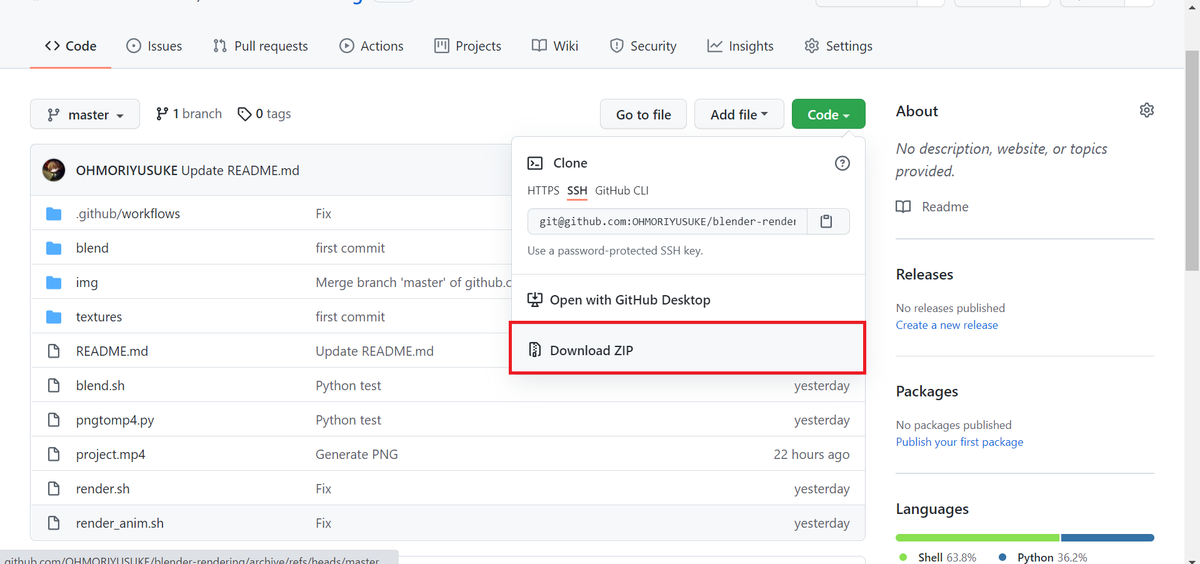The width and height of the screenshot is (1200, 564).
Task: Toggle the green Code dropdown button
Action: tap(828, 115)
